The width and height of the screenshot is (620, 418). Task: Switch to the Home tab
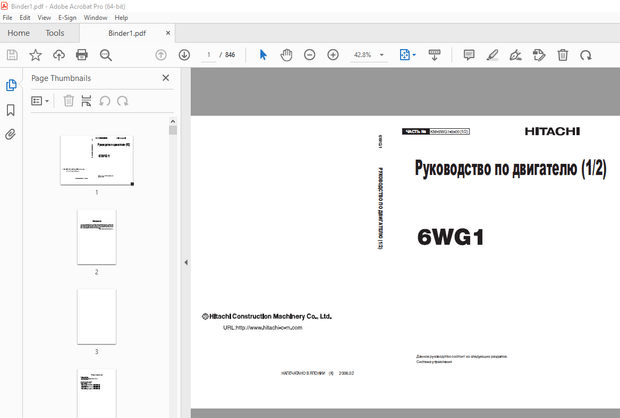pyautogui.click(x=19, y=33)
